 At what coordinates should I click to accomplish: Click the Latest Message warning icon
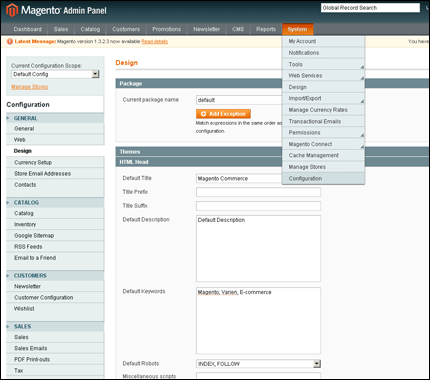click(x=10, y=42)
